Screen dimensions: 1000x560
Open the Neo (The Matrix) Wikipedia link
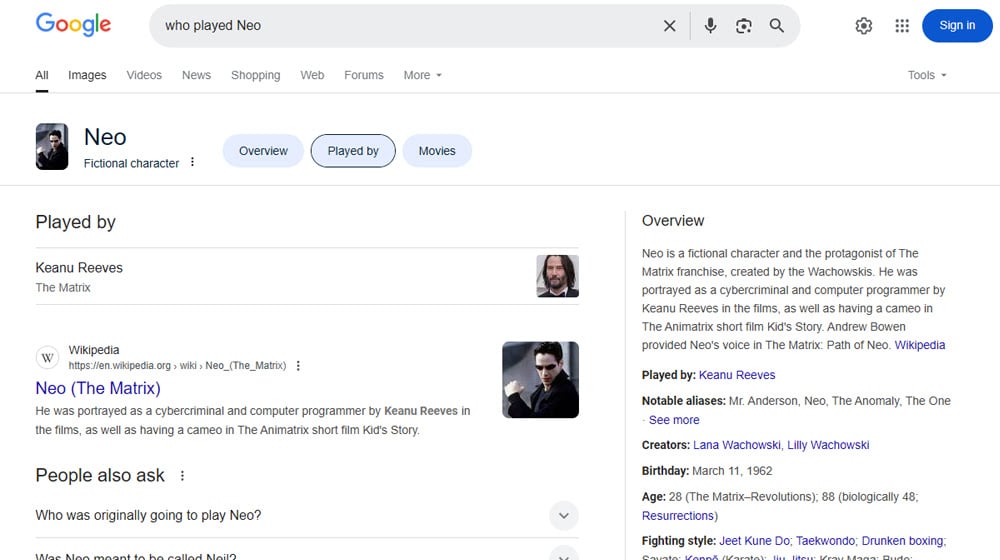click(98, 388)
